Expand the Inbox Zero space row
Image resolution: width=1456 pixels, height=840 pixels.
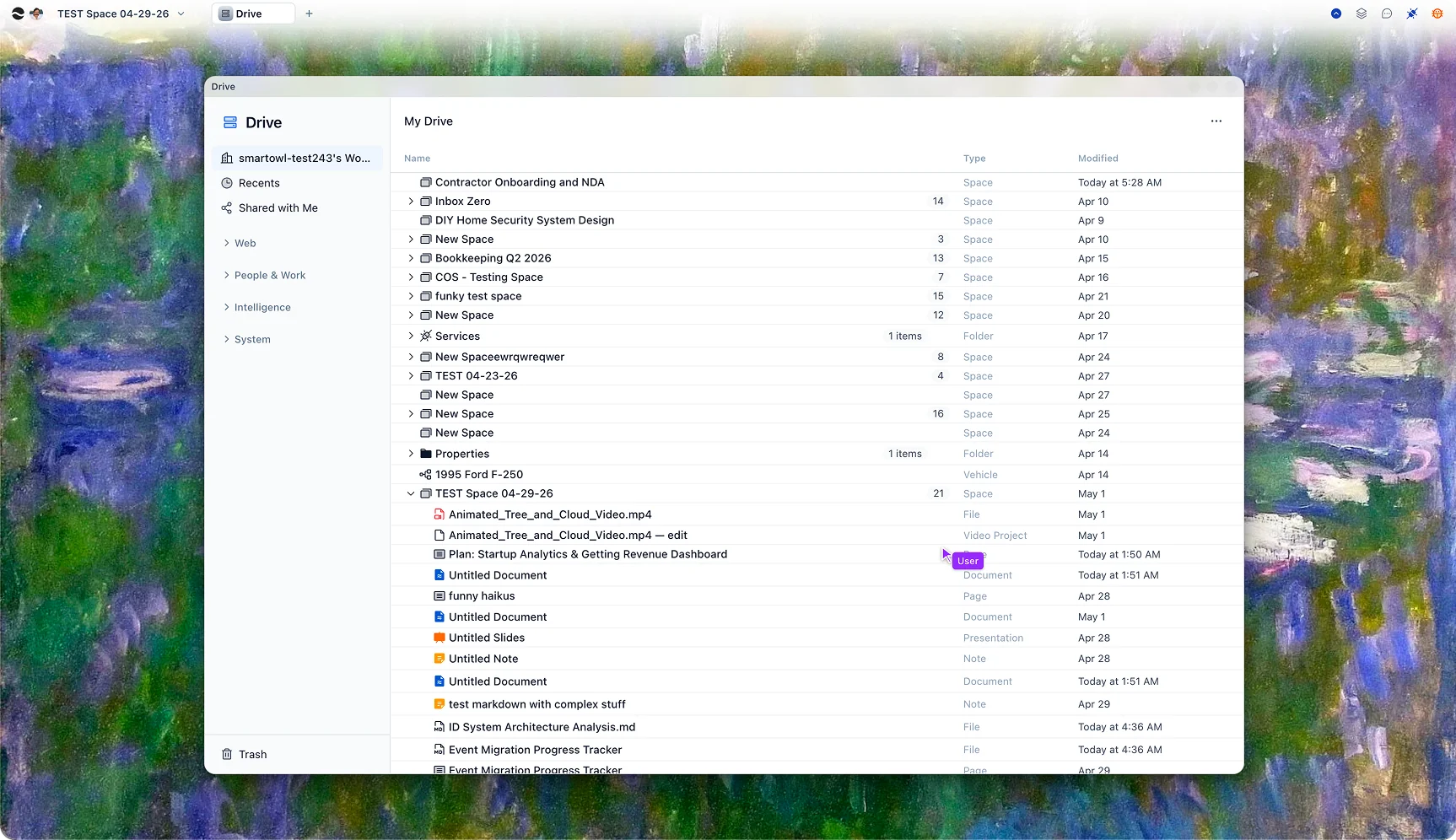point(411,202)
